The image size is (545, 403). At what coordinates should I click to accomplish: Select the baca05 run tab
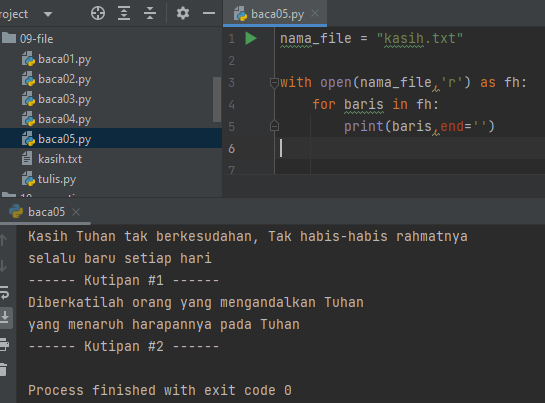click(x=38, y=212)
